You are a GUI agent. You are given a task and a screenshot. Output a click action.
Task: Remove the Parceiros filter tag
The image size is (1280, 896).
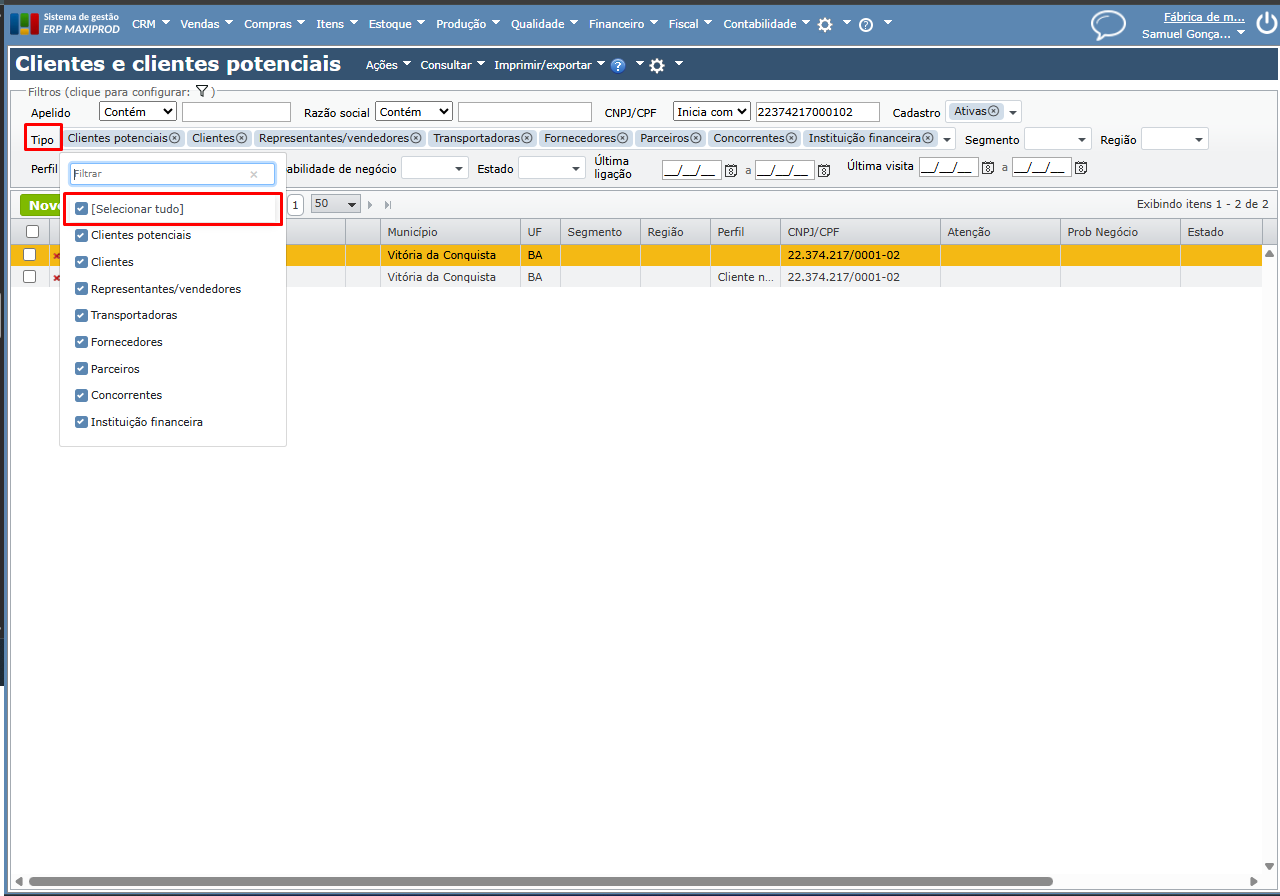pos(696,138)
